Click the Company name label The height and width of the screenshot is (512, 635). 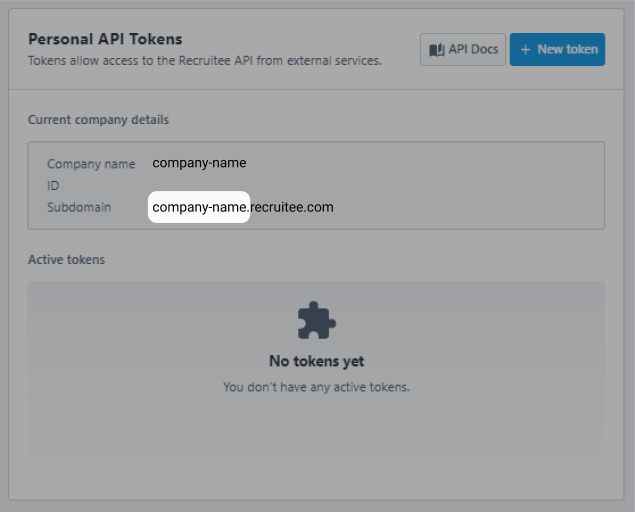point(91,164)
